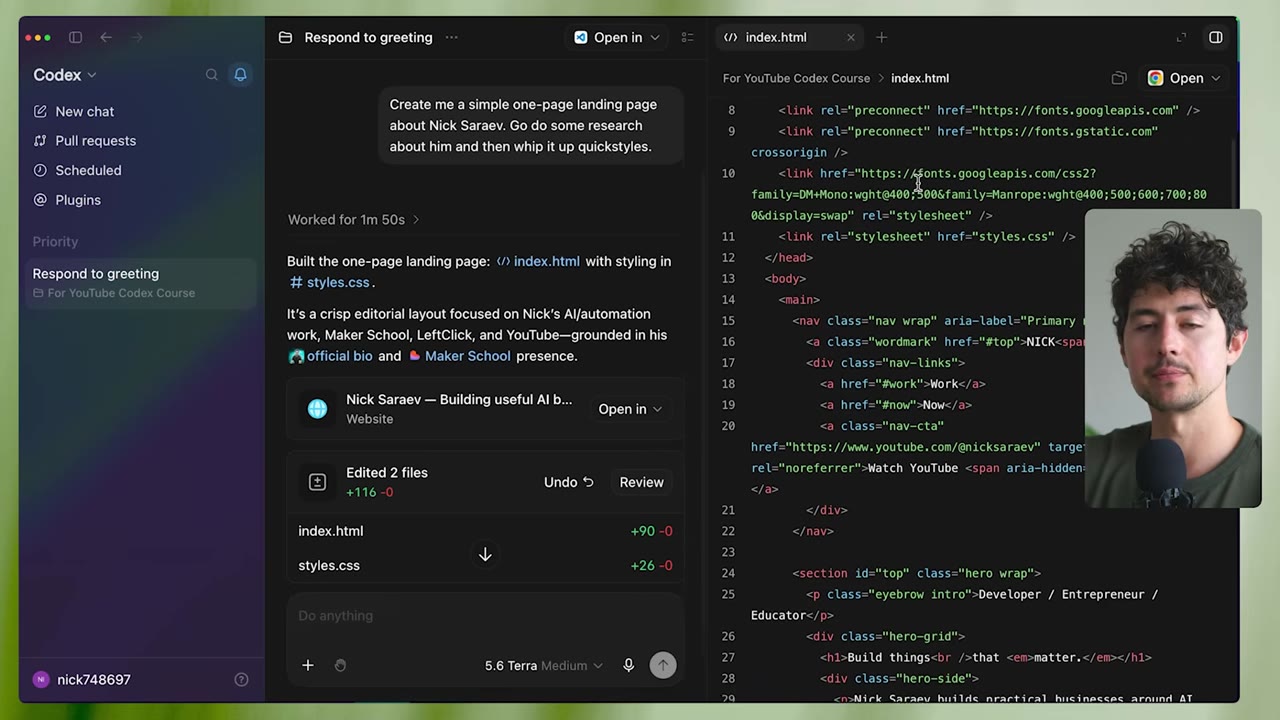This screenshot has height=720, width=1280.
Task: Toggle the sidebar panel icon
Action: (75, 37)
